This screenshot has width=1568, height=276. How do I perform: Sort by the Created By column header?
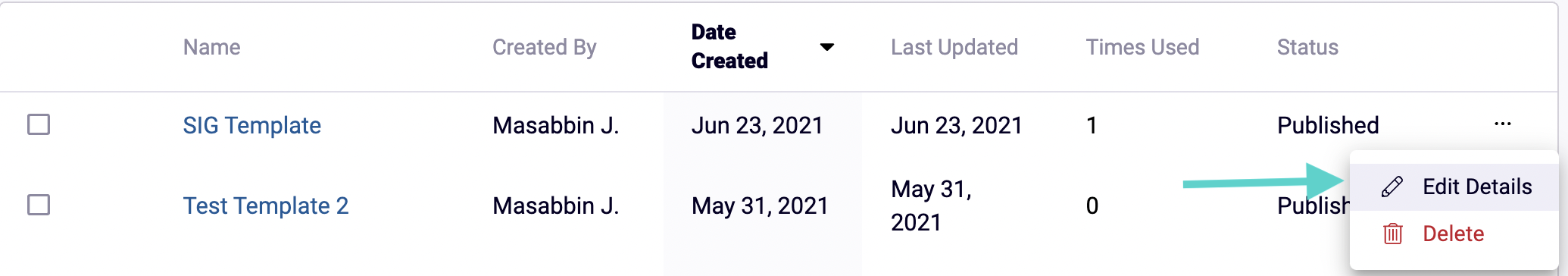coord(545,47)
